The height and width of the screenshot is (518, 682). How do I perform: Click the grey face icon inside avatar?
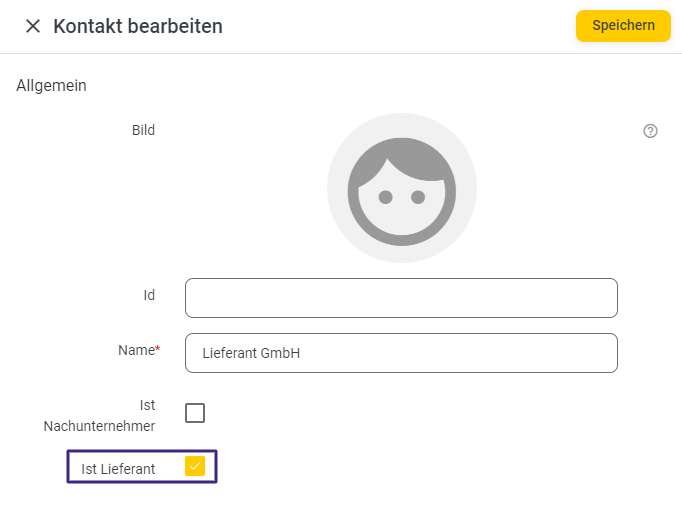tap(401, 192)
